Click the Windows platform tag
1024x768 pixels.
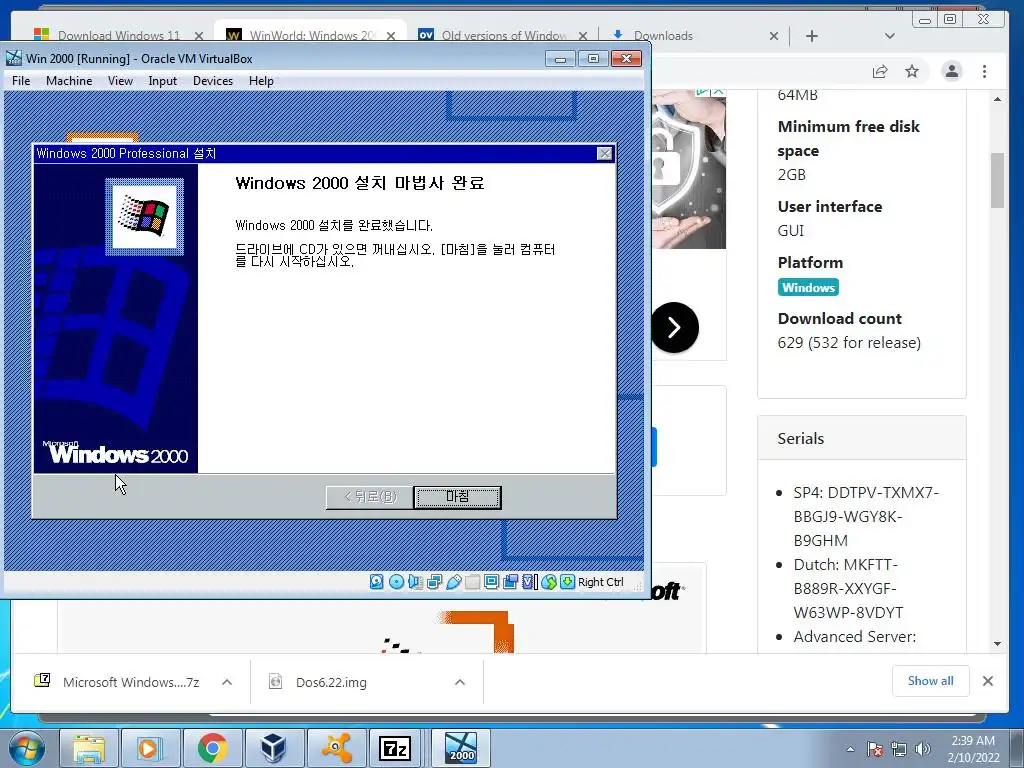tap(808, 287)
